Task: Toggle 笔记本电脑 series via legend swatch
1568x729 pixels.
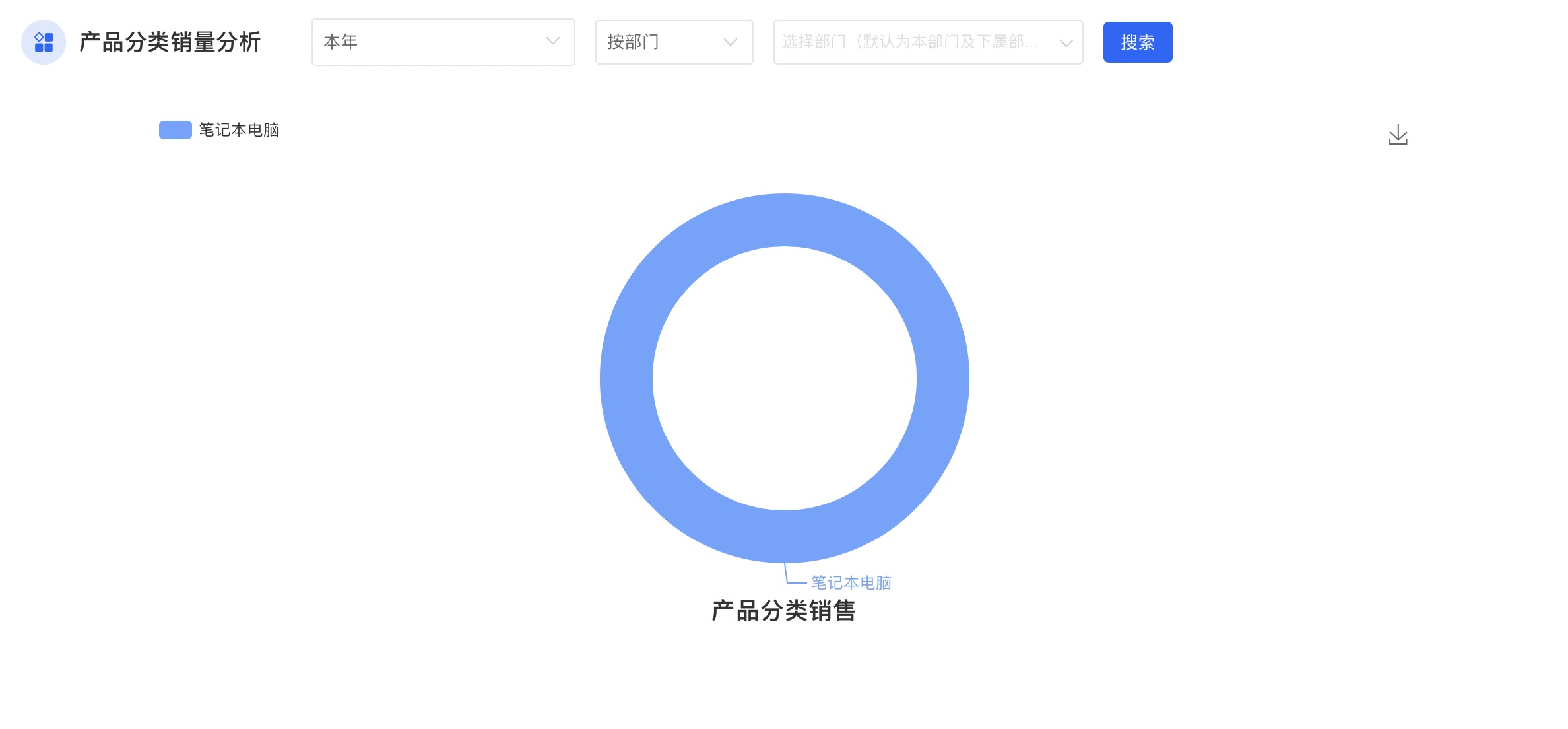Action: (x=176, y=130)
